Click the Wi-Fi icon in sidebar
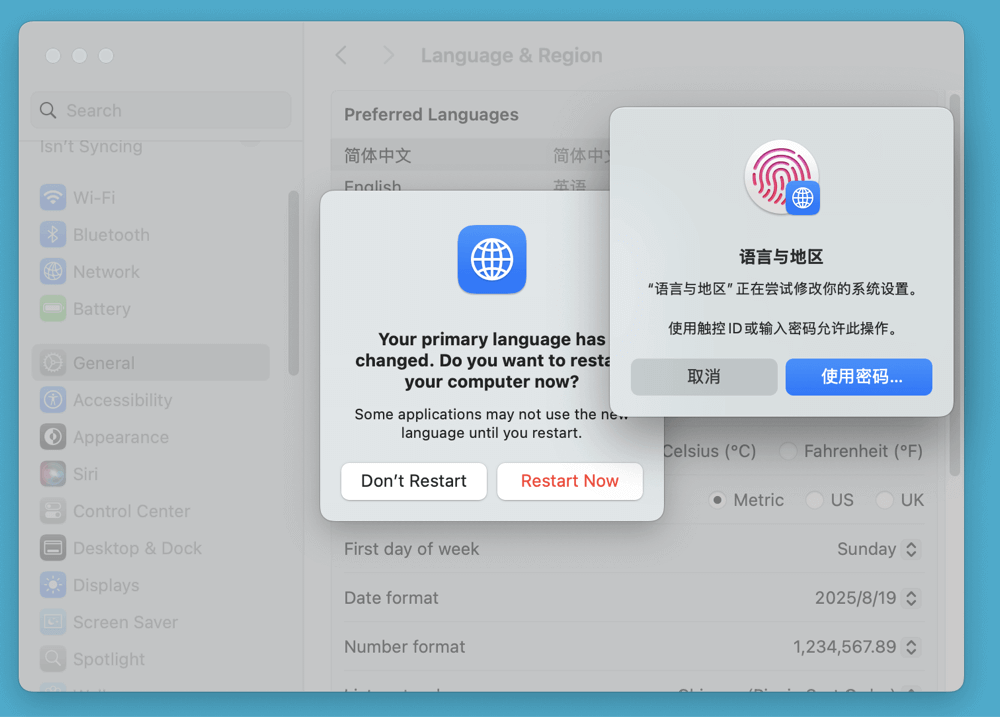The image size is (1000, 717). pyautogui.click(x=53, y=198)
